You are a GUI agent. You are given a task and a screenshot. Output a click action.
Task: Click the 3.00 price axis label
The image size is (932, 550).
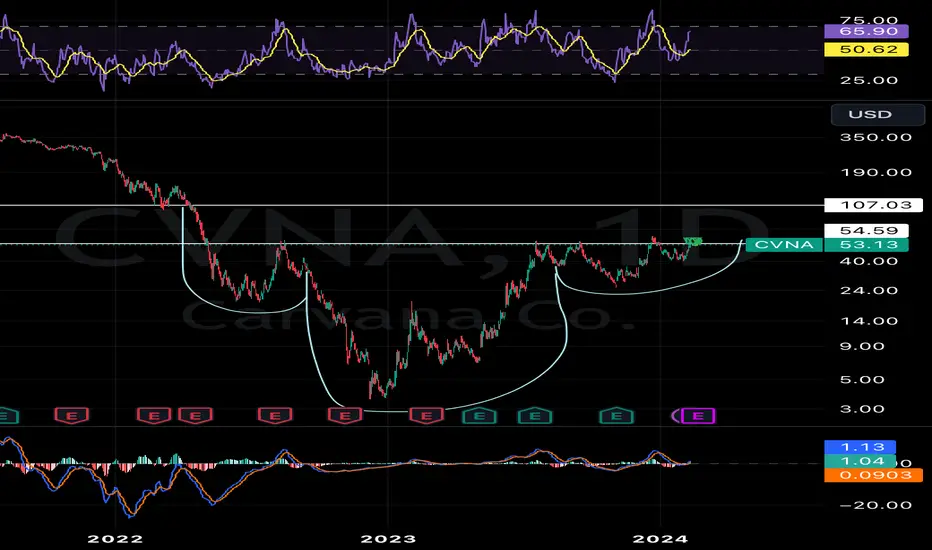[x=862, y=409]
